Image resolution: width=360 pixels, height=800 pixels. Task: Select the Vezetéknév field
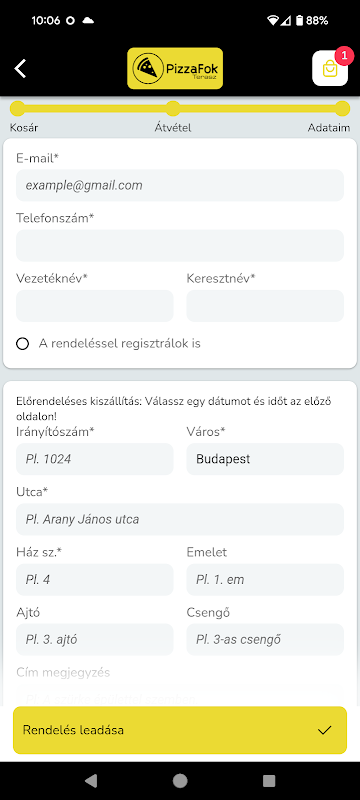95,306
